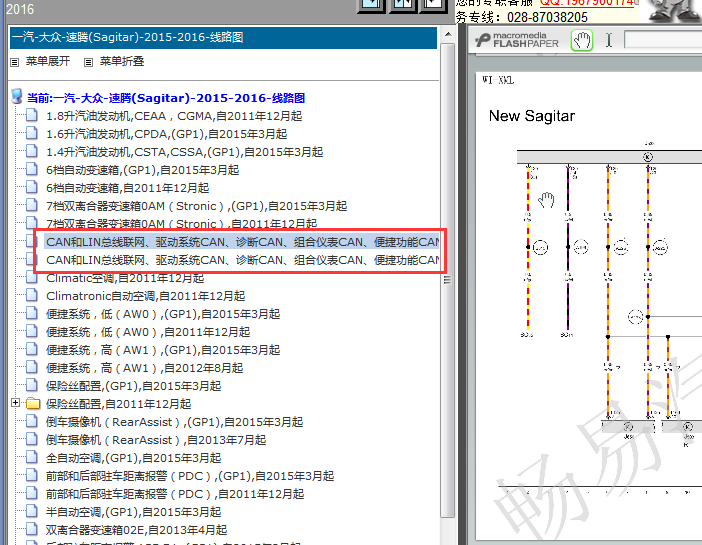Click the document icon for 1.4升汽油发动机,CSTA,CSSA
Viewport: 702px width, 545px height.
tap(31, 151)
